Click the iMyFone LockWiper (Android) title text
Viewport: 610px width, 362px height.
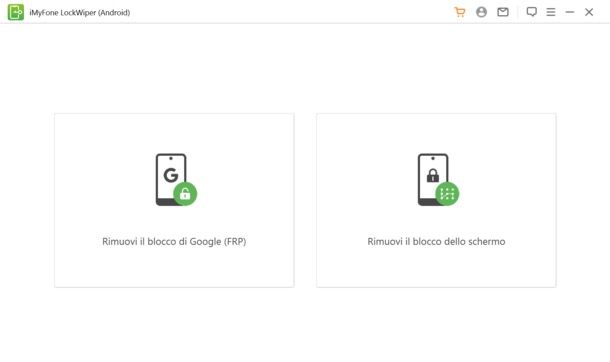pyautogui.click(x=80, y=12)
